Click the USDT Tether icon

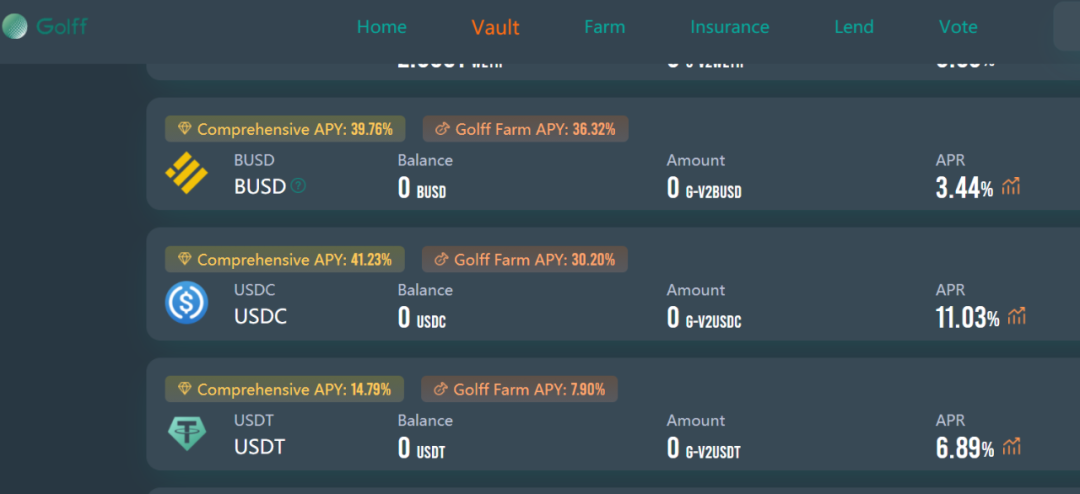[186, 433]
